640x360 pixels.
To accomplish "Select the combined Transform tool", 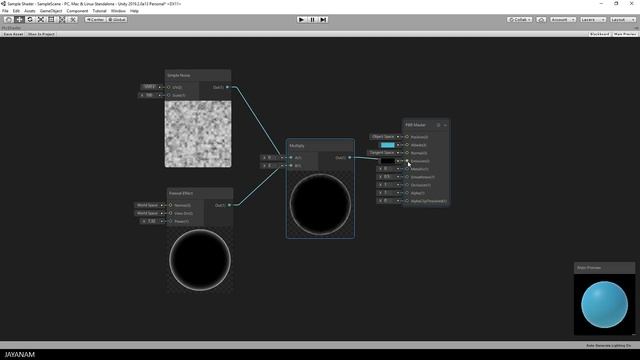I will 62,20.
